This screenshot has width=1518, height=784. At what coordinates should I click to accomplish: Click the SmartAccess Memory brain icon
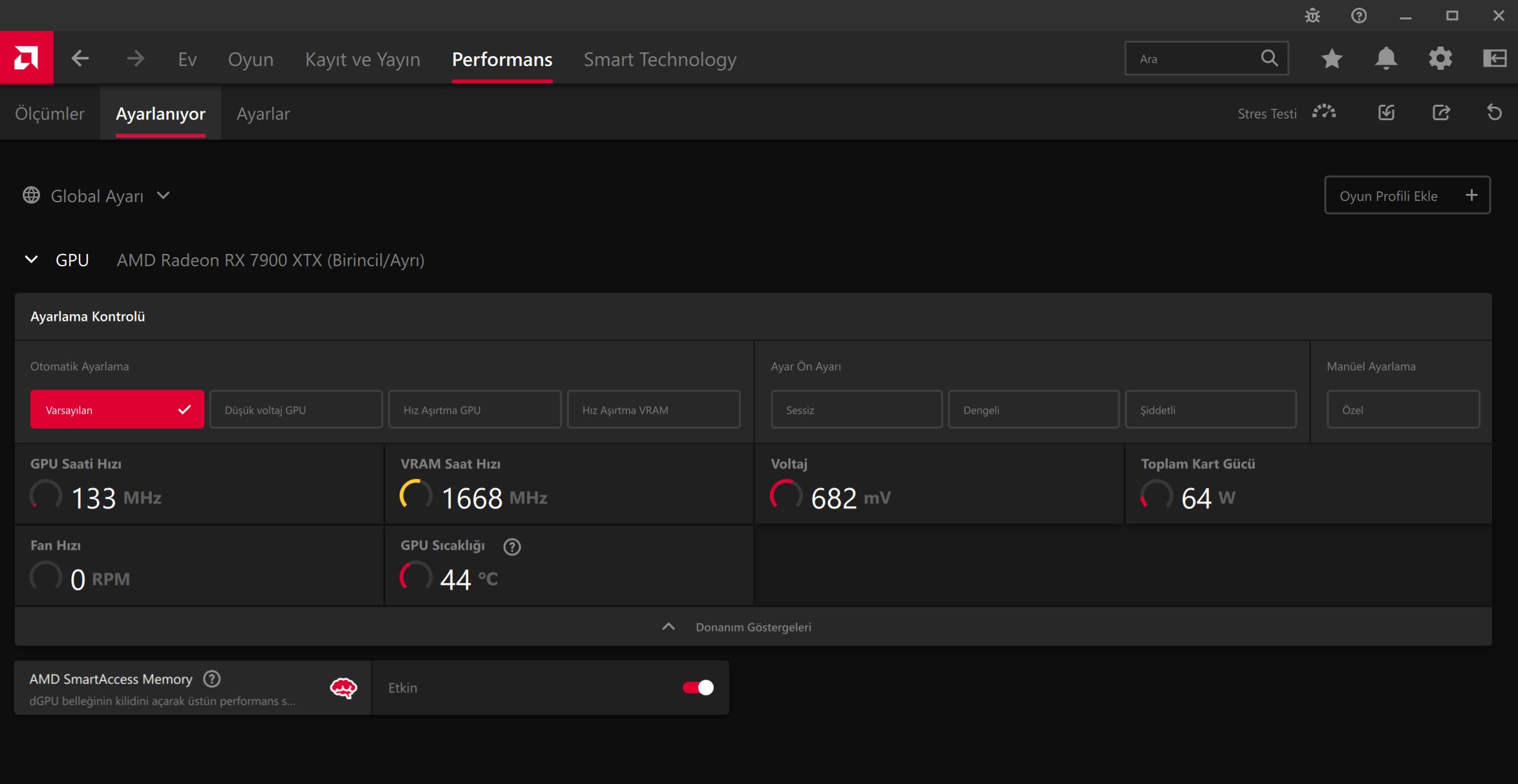pyautogui.click(x=343, y=688)
